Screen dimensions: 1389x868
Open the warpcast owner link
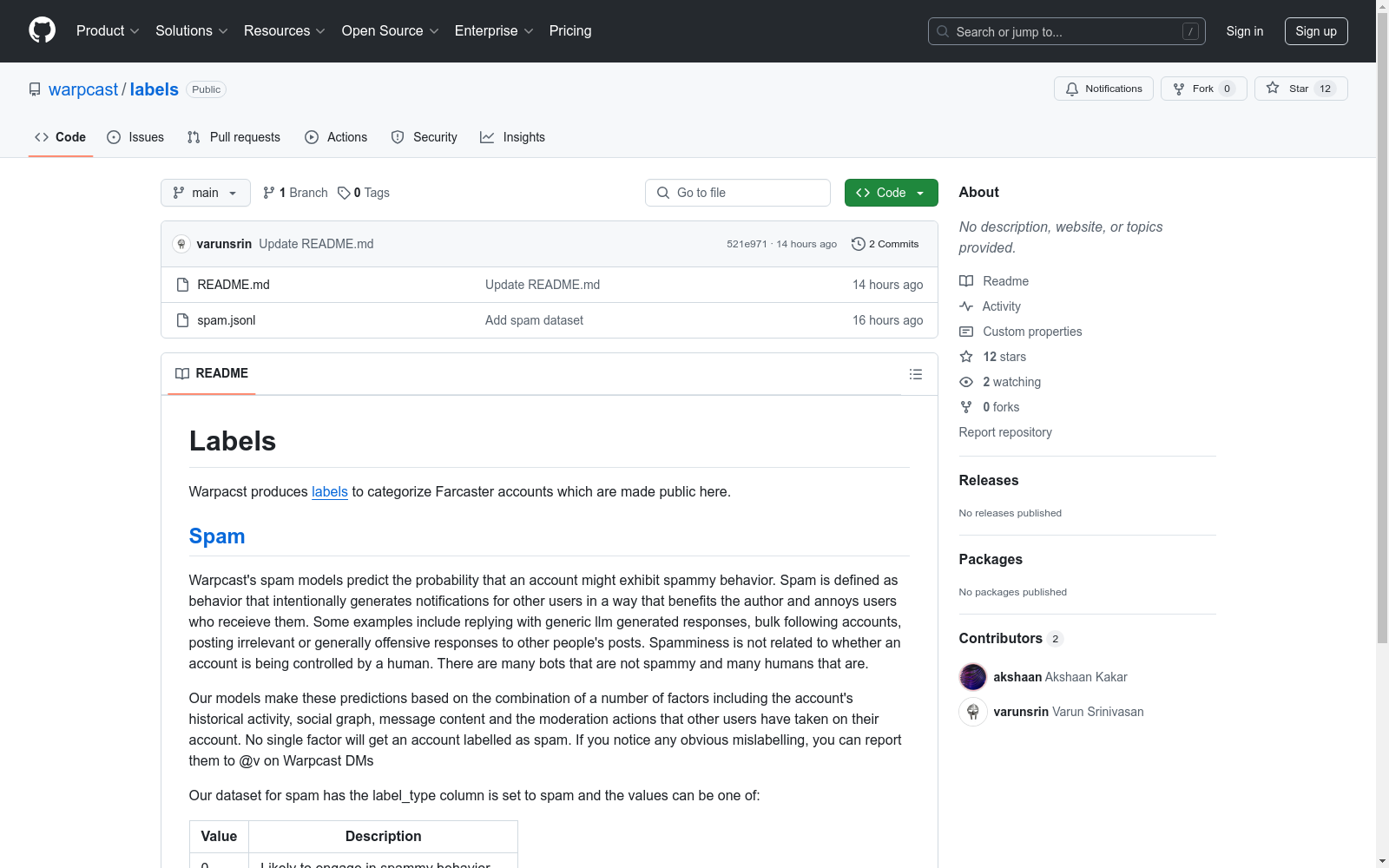pos(83,89)
